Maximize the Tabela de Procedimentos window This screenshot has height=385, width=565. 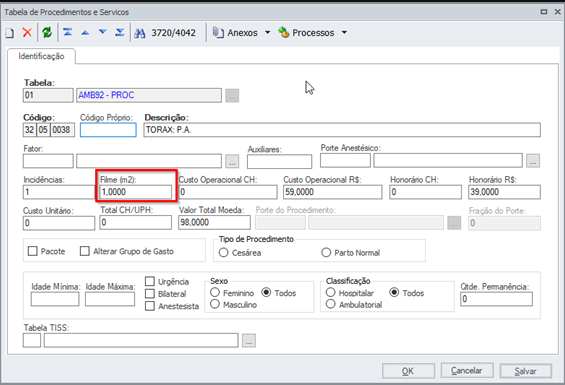(544, 12)
